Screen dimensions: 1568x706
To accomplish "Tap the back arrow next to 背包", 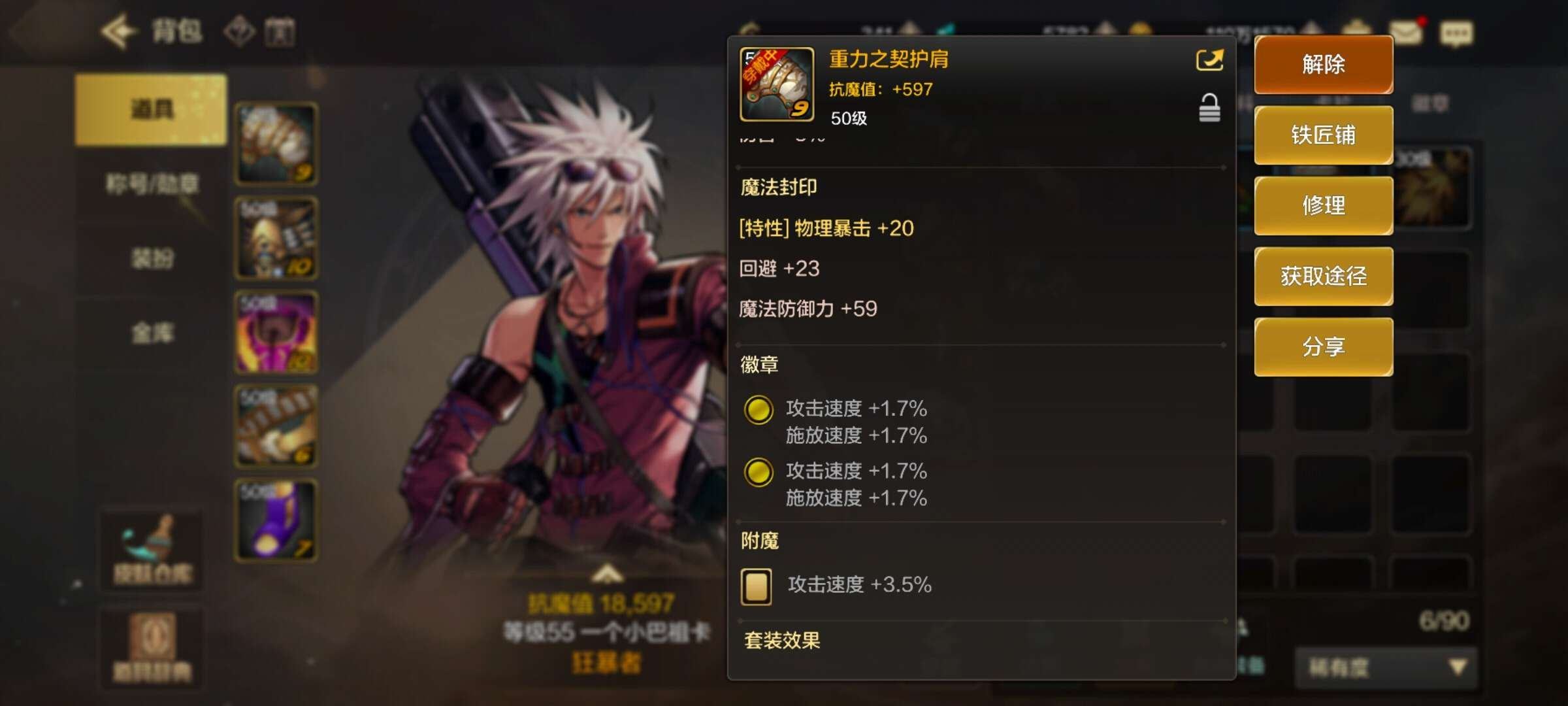I will [x=119, y=31].
